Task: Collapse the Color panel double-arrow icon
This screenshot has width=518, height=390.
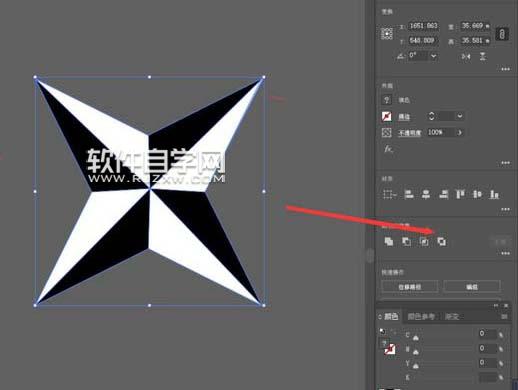Action: click(x=496, y=305)
